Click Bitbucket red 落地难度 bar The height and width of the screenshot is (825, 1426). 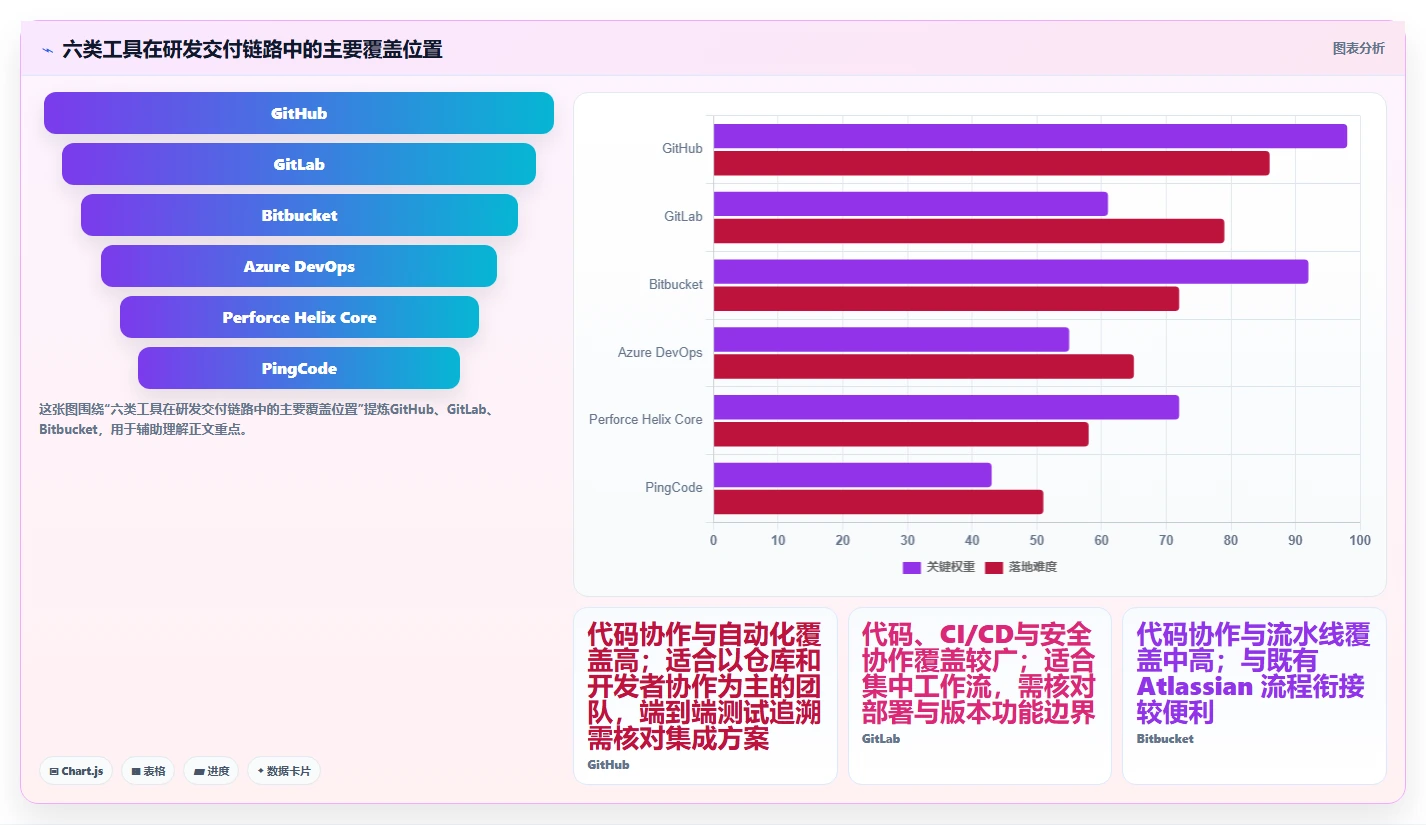(946, 299)
